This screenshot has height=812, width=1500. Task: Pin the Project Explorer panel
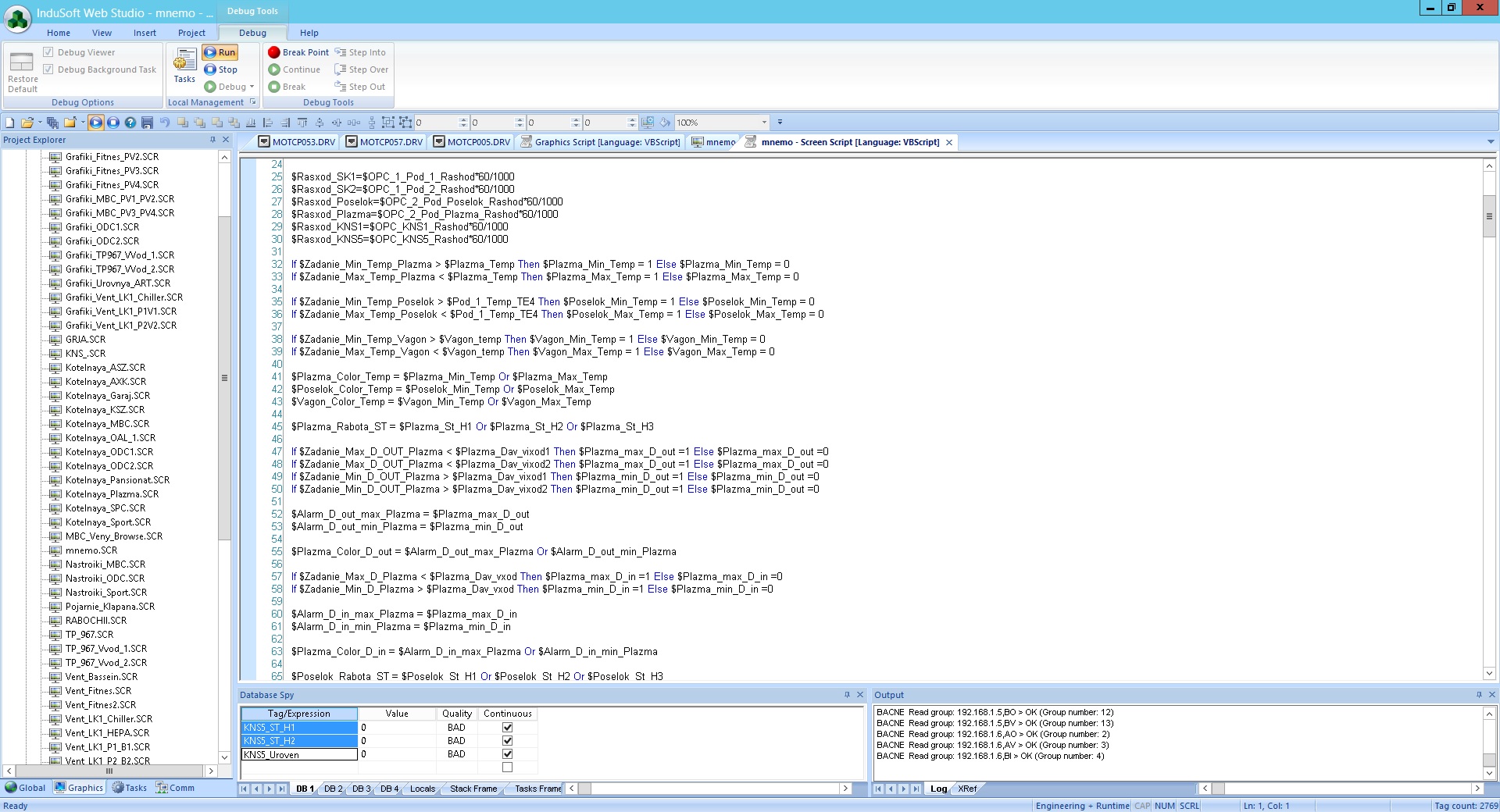tap(212, 140)
